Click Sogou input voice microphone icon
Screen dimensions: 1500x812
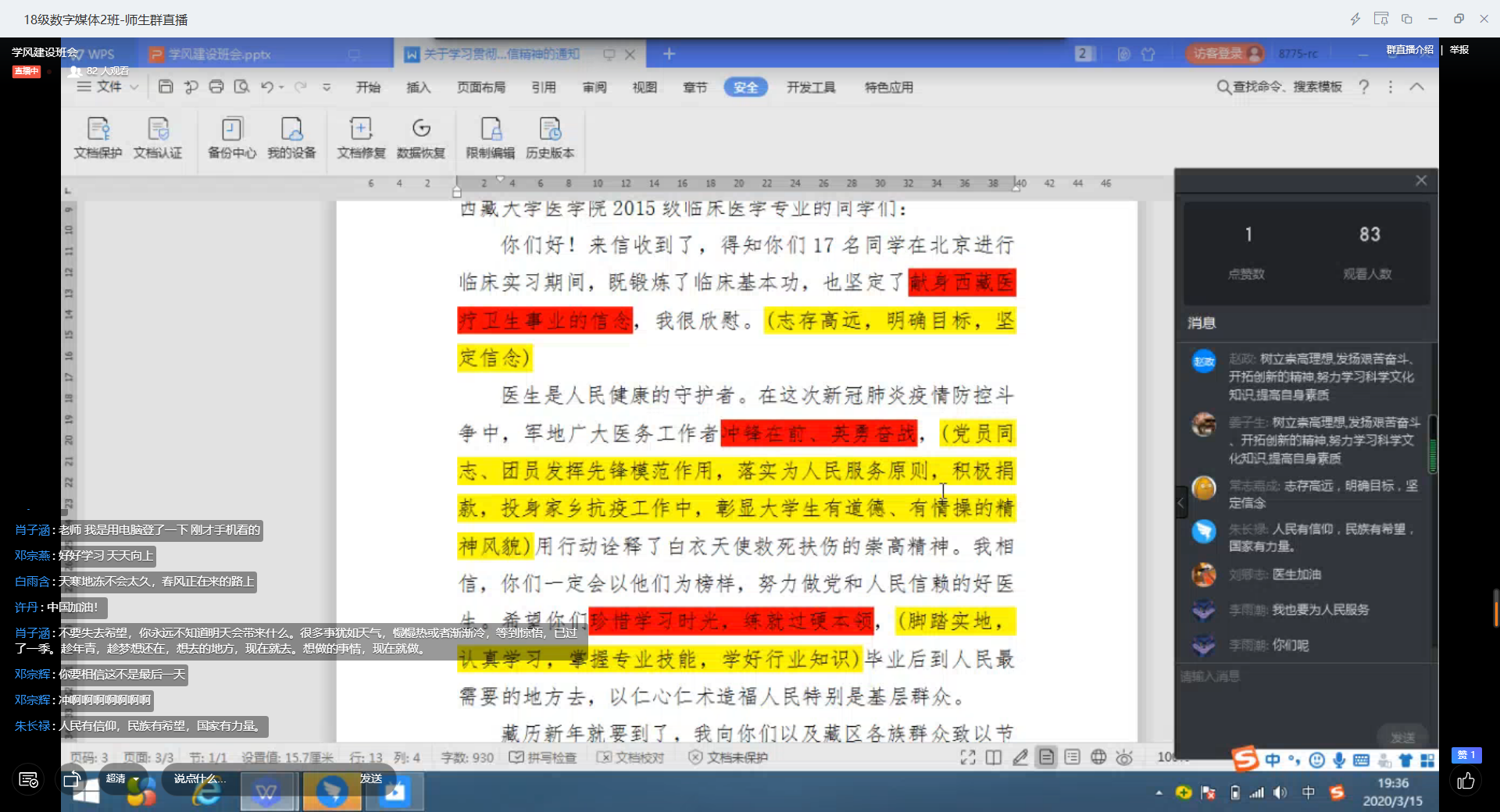1339,760
